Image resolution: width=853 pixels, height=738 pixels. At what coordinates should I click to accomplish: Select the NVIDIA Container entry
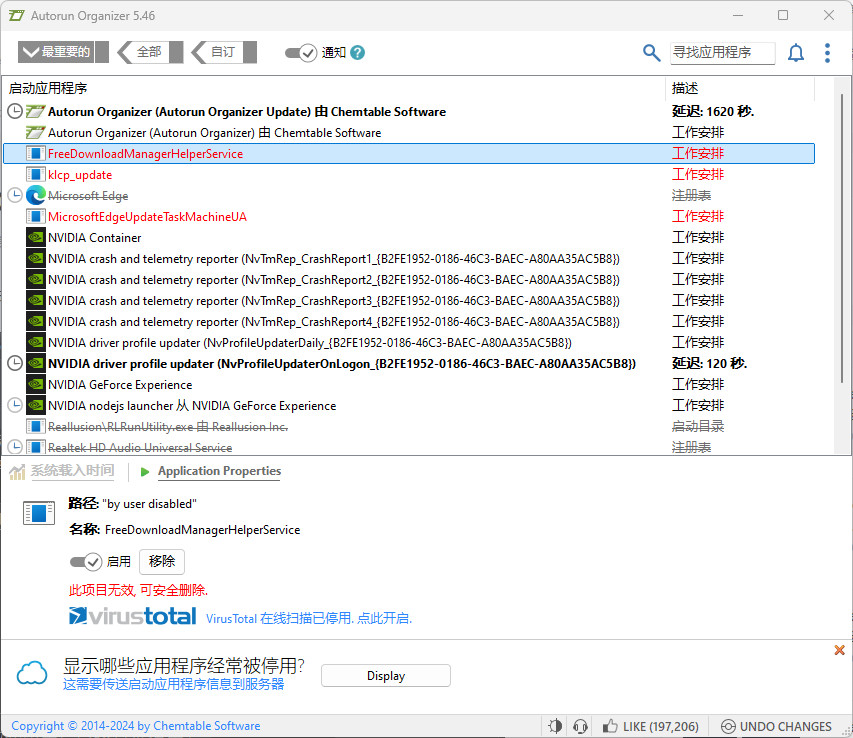pos(409,238)
